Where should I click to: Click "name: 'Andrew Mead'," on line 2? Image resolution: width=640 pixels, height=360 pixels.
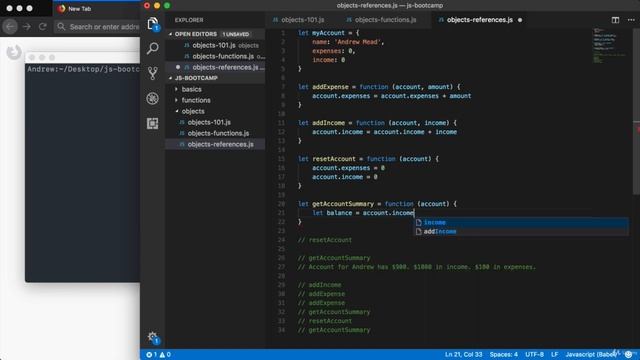click(x=348, y=42)
